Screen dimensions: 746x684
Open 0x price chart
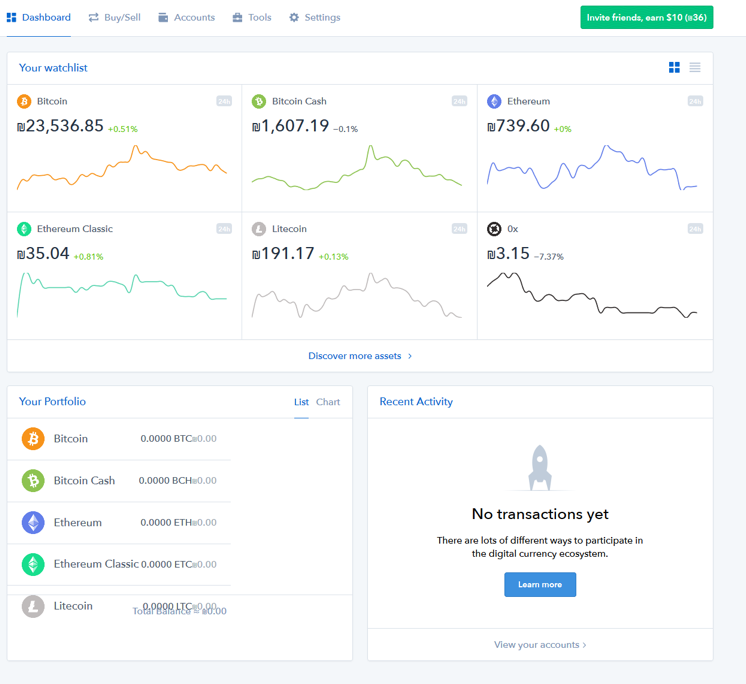(592, 295)
